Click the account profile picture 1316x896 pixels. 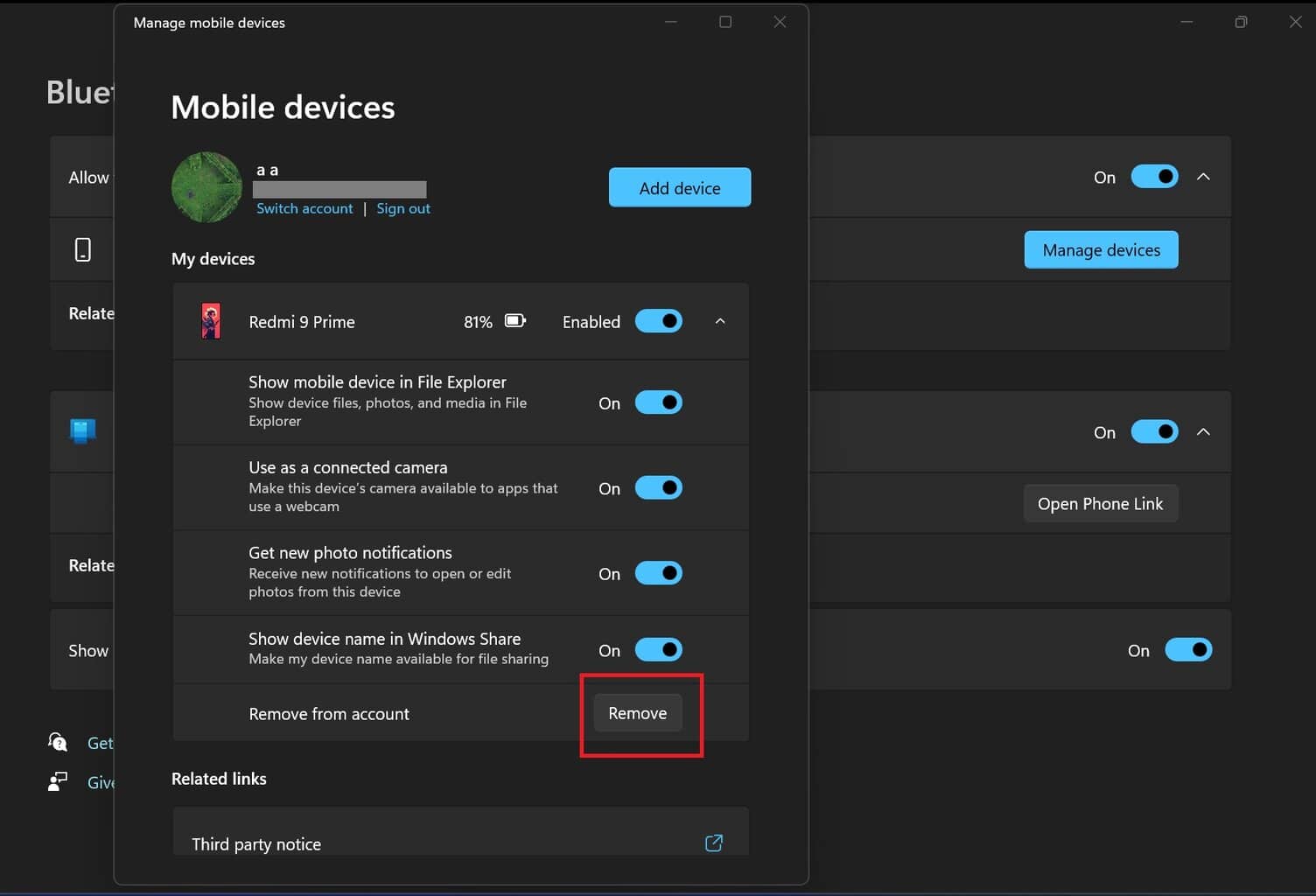click(206, 187)
